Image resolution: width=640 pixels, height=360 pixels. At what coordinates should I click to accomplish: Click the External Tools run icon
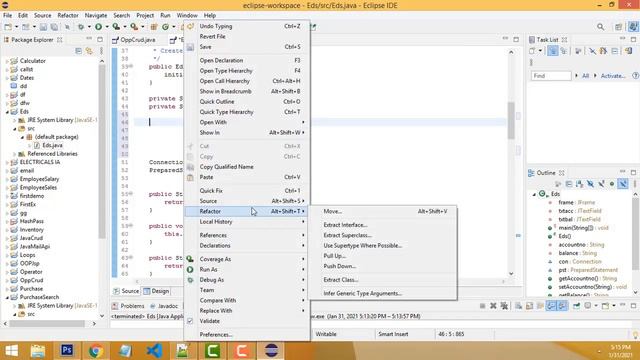[134, 27]
